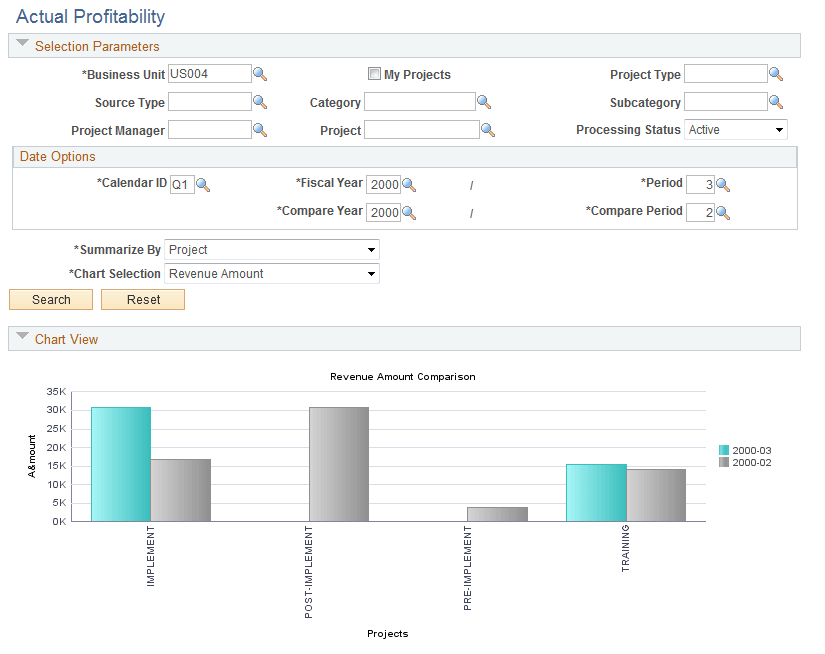This screenshot has height=654, width=825.
Task: Open the Category lookup prompt
Action: pos(483,101)
